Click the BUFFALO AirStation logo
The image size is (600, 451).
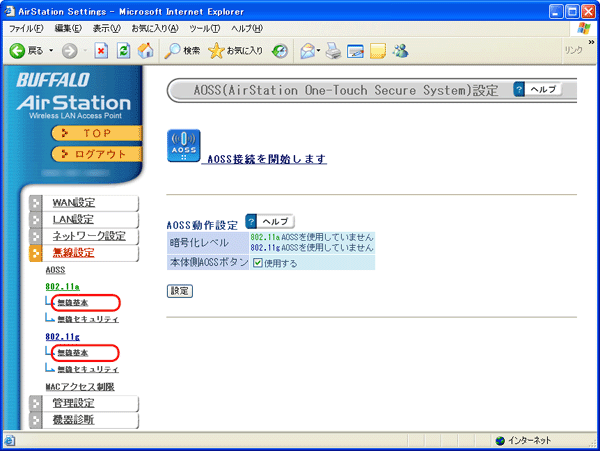73,96
